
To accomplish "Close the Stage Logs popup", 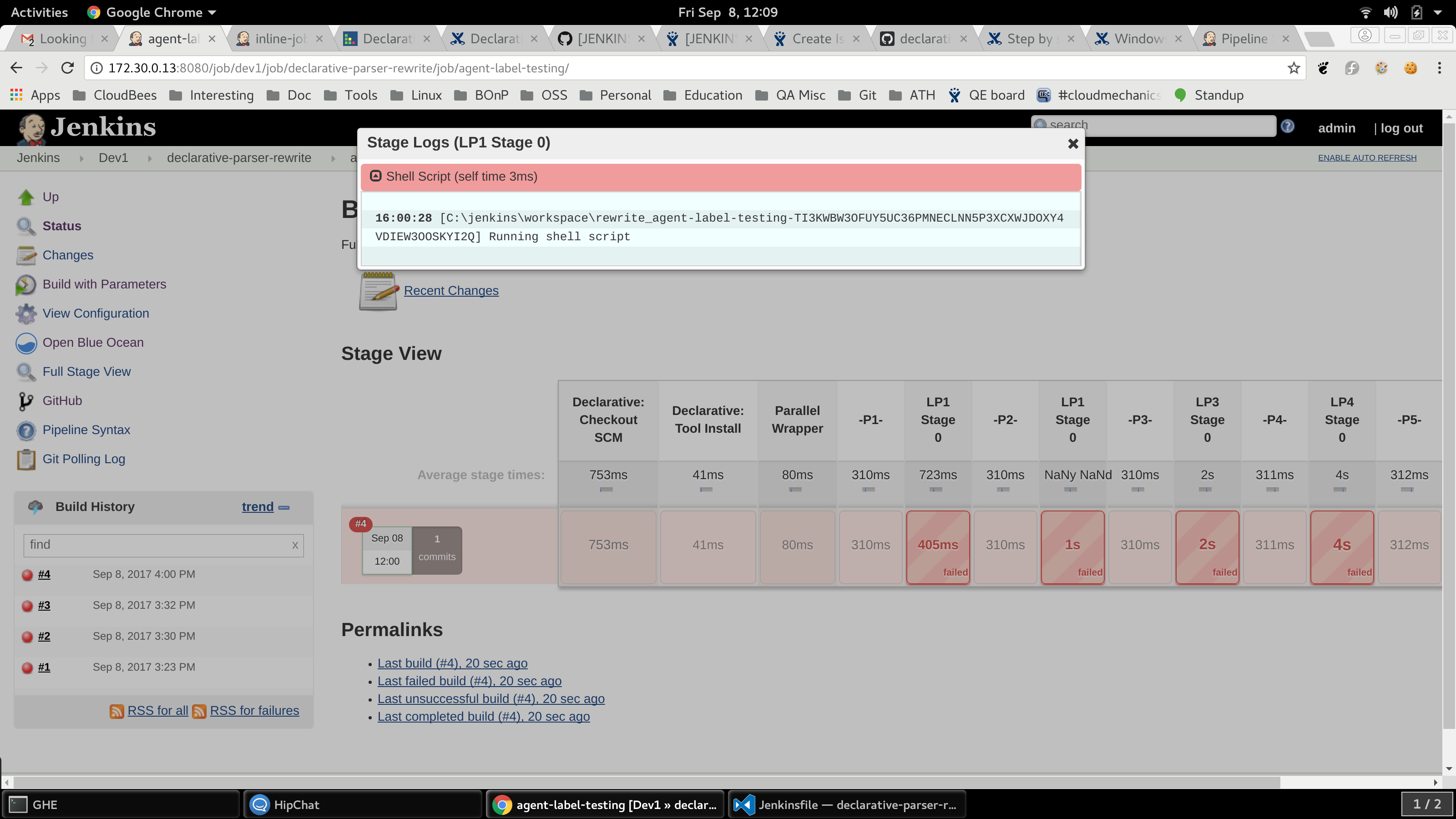I will [x=1072, y=144].
